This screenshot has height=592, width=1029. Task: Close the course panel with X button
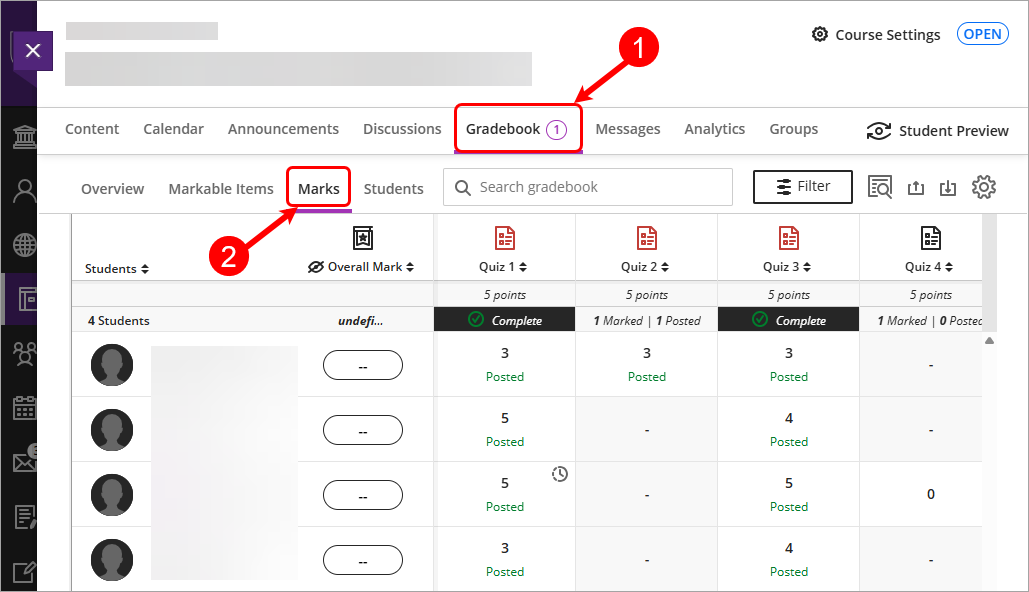click(33, 51)
